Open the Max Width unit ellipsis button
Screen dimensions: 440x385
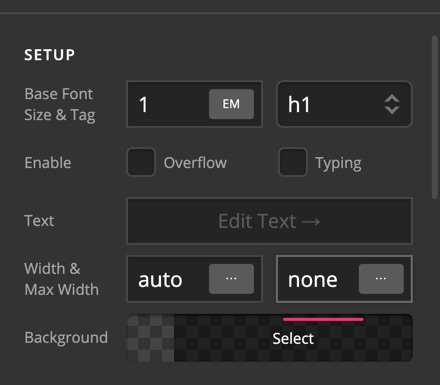pyautogui.click(x=381, y=279)
